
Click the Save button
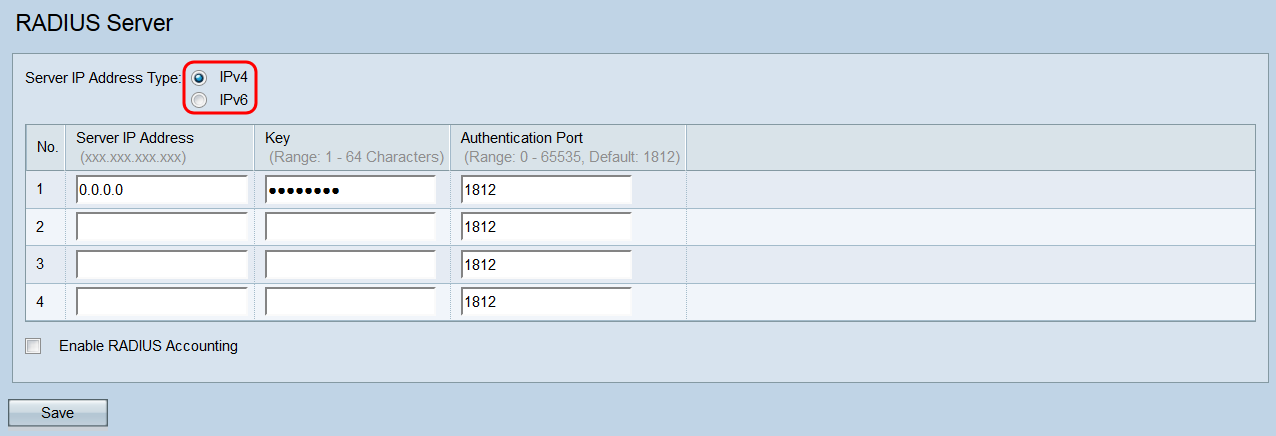tap(57, 413)
